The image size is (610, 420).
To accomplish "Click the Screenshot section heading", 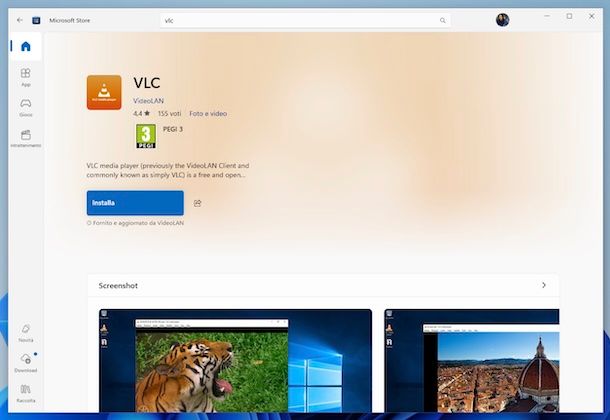I will point(118,285).
